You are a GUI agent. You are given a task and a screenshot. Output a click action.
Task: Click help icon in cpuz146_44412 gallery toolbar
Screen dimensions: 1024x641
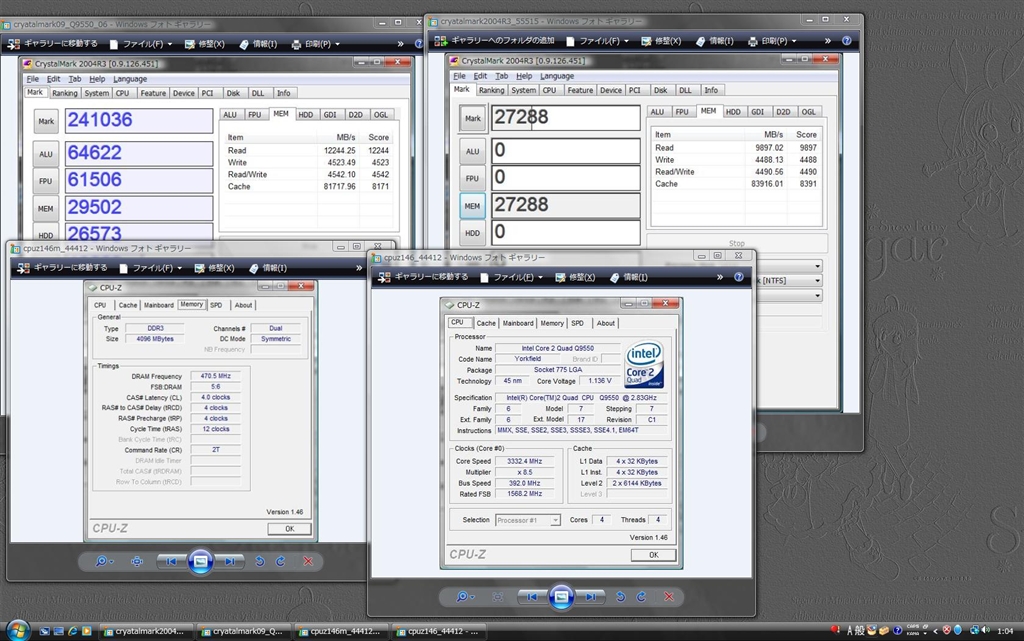(739, 277)
